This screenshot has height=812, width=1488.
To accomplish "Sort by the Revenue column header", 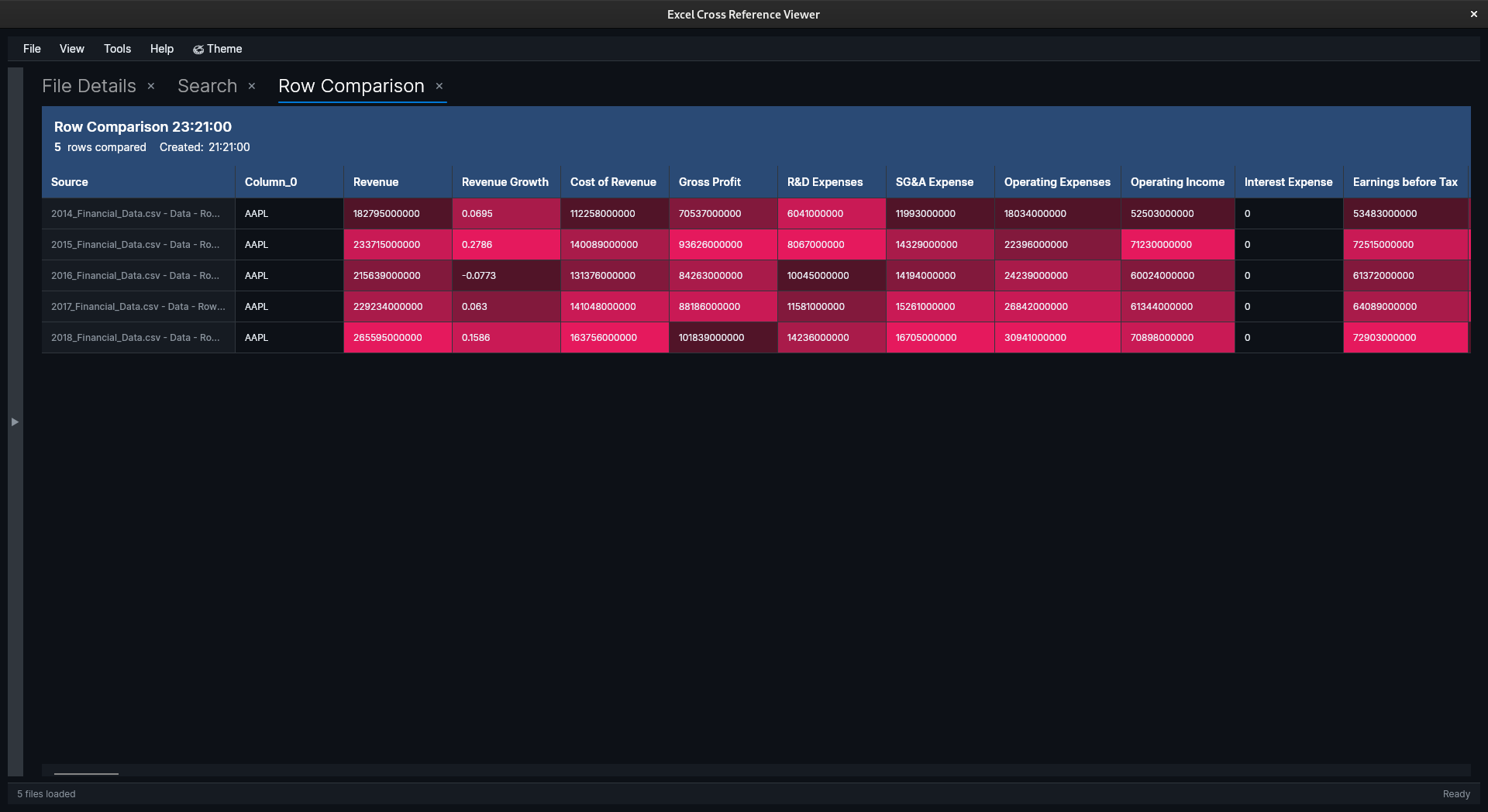I will tap(376, 182).
